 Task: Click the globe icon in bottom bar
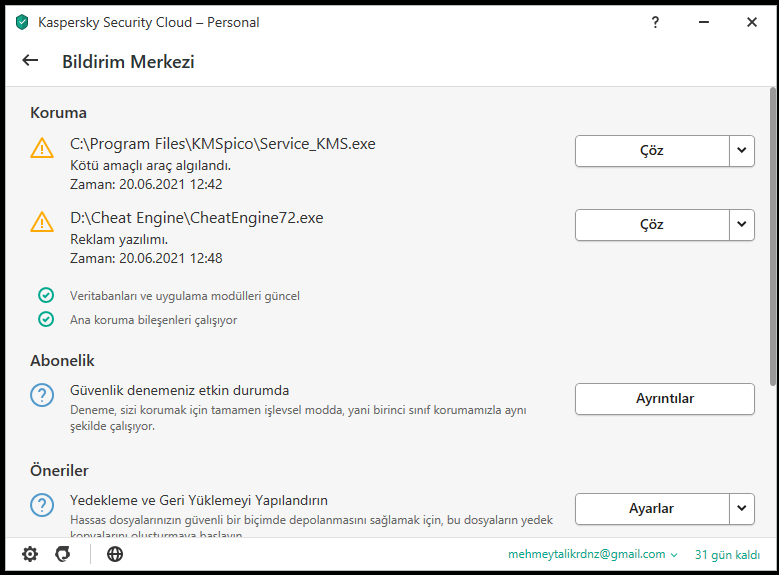coord(115,554)
